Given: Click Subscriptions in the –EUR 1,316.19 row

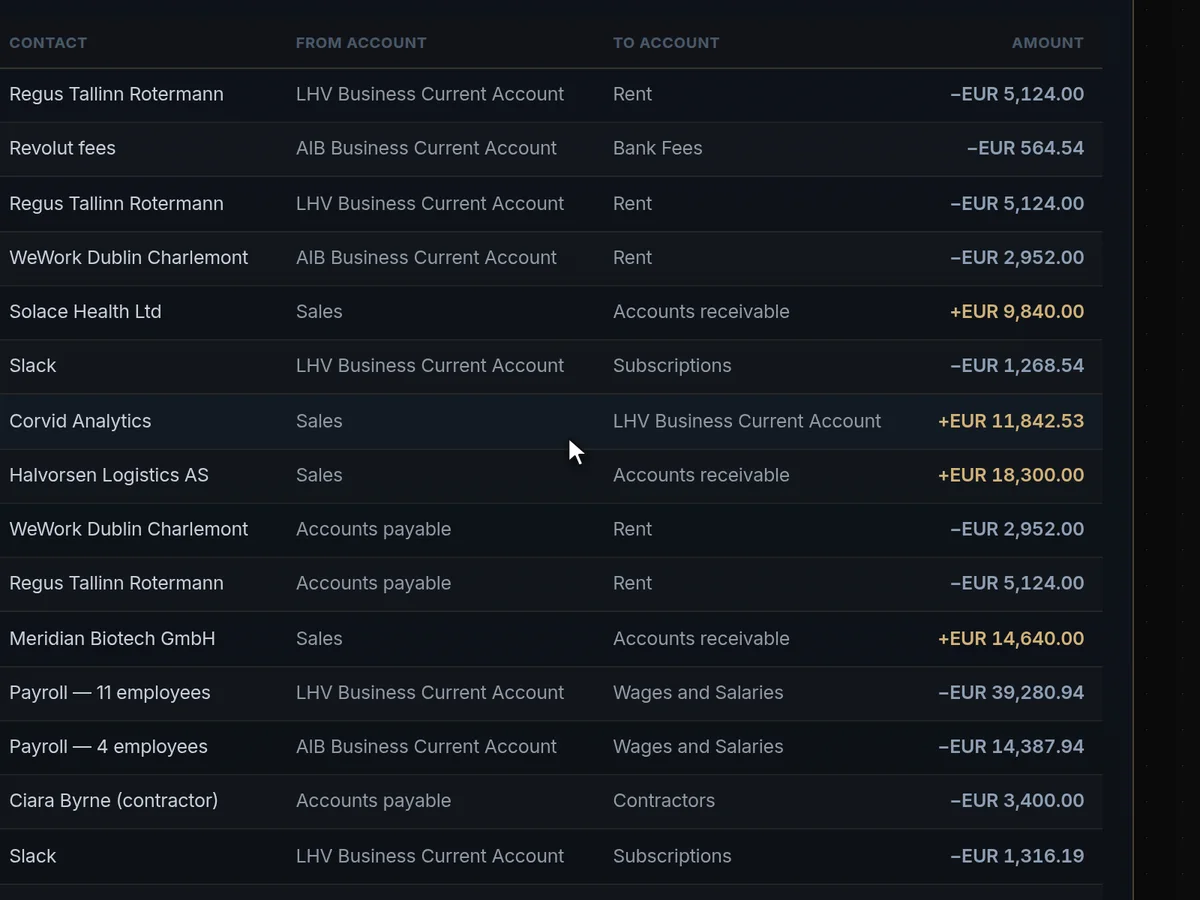Looking at the screenshot, I should [672, 856].
